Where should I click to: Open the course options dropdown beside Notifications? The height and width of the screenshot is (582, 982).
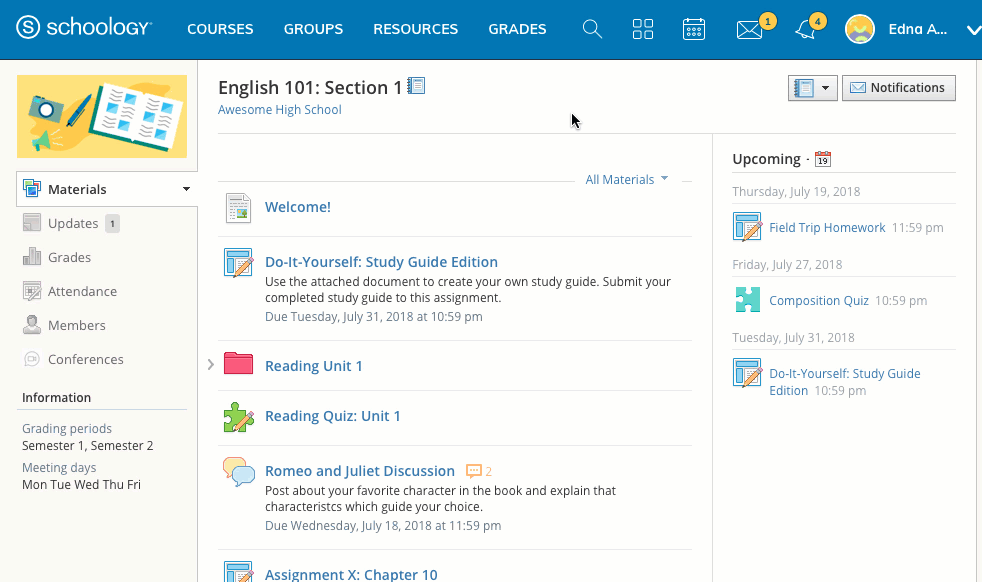812,87
